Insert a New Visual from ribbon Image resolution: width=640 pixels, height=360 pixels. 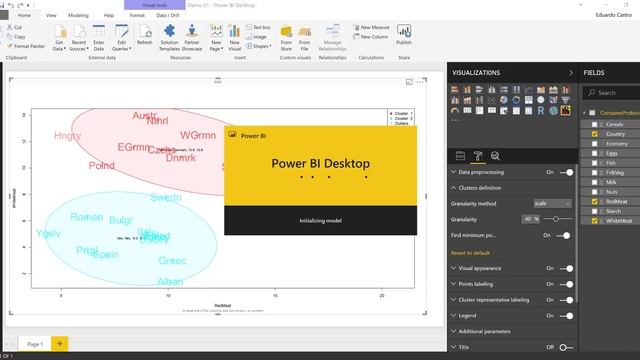(x=234, y=38)
